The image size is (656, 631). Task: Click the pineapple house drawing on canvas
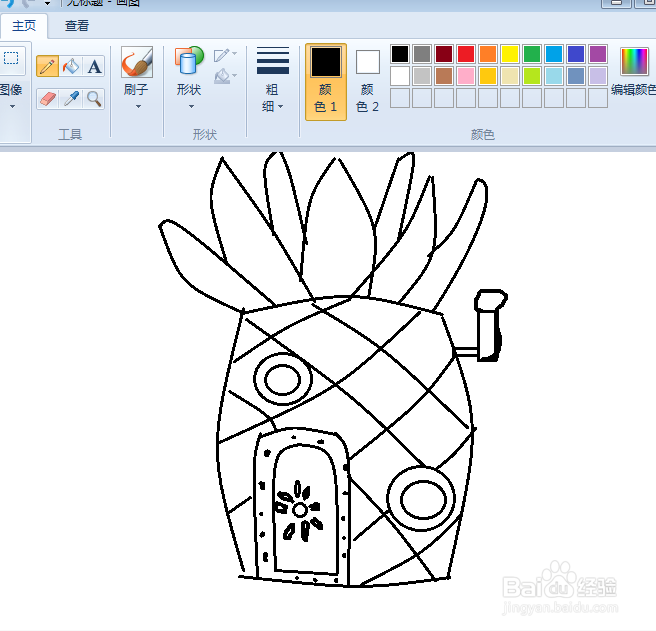(333, 370)
